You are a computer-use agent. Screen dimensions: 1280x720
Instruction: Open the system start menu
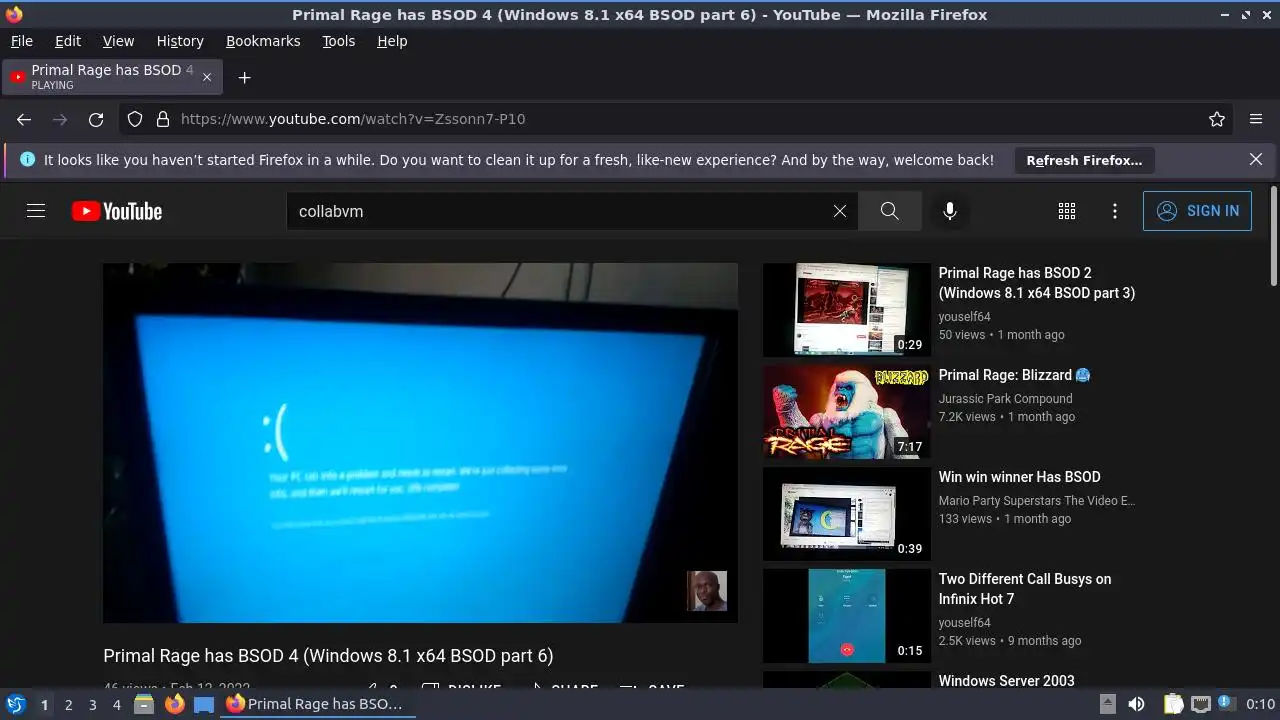(15, 704)
